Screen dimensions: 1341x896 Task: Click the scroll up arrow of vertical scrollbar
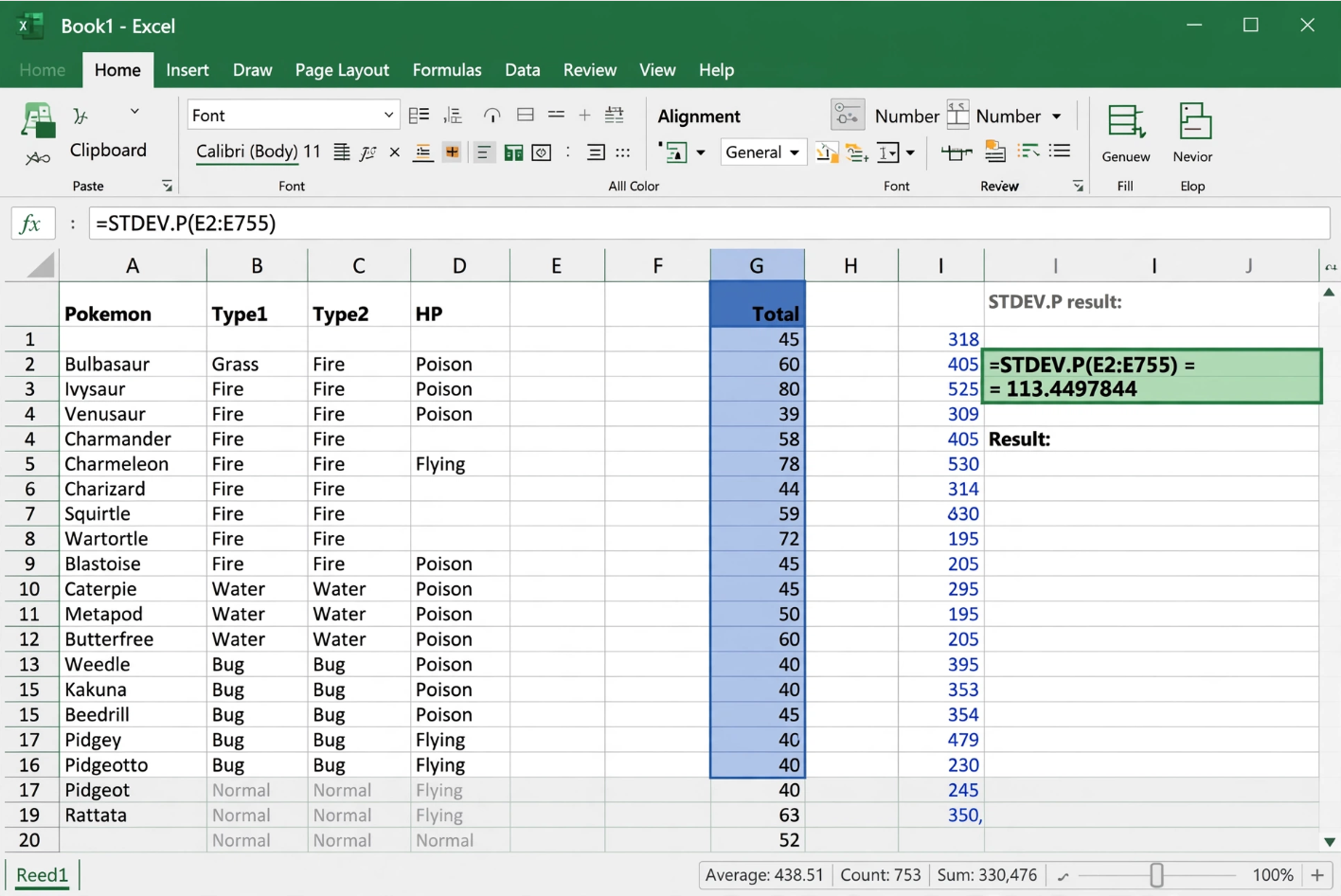[x=1330, y=293]
